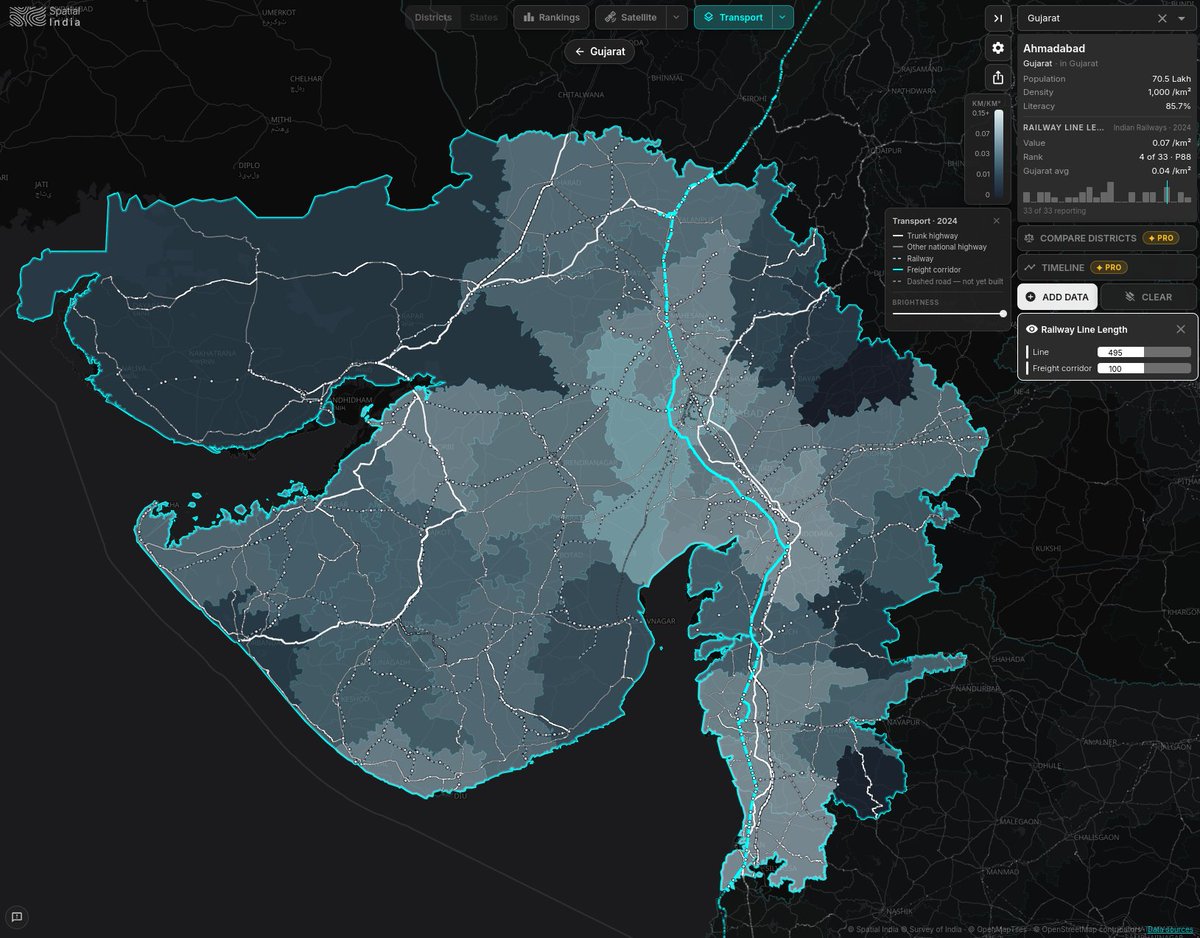Clear the Gujarat search selection
The image size is (1200, 938).
[1162, 18]
